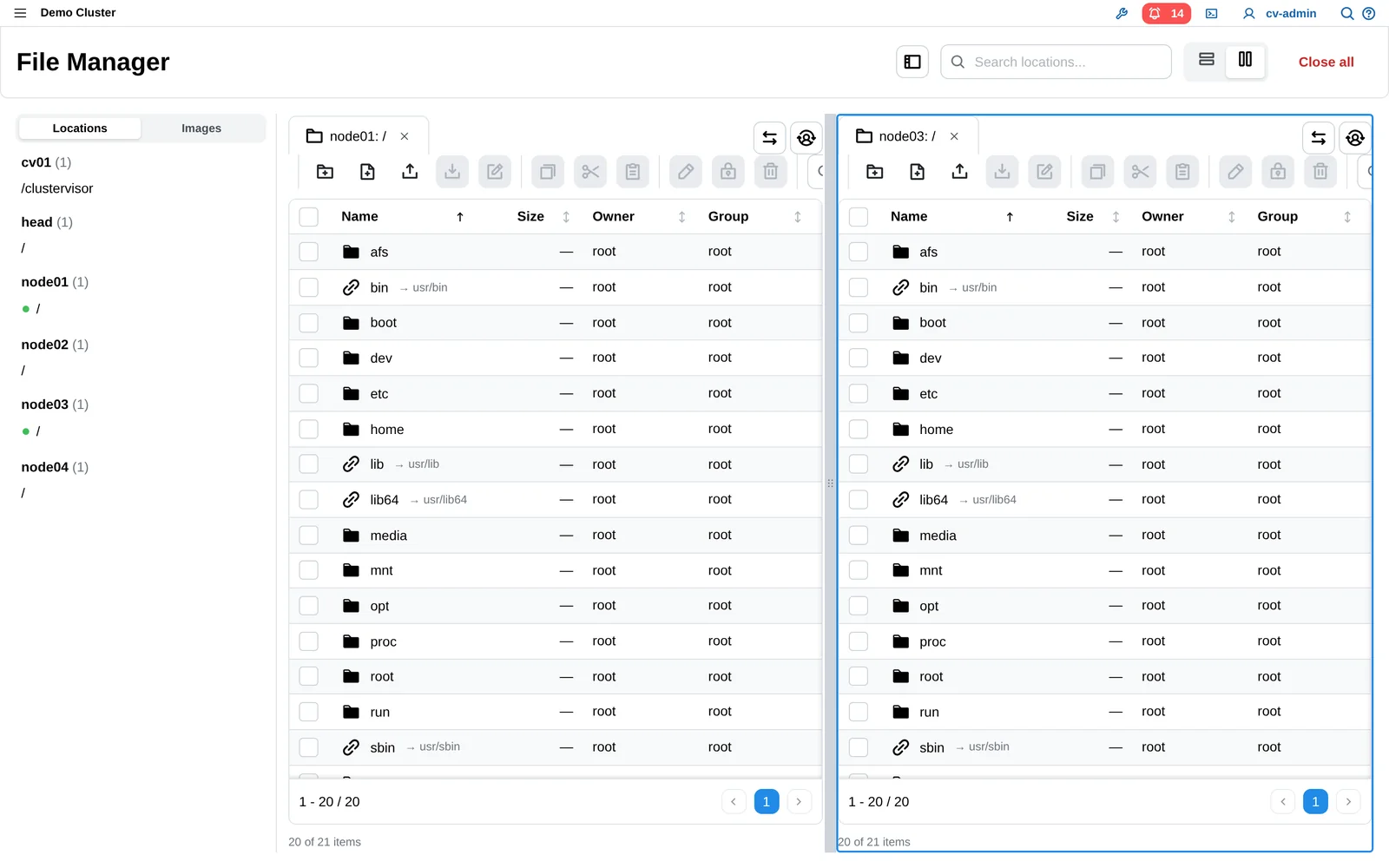Click the help question mark icon

point(1369,13)
